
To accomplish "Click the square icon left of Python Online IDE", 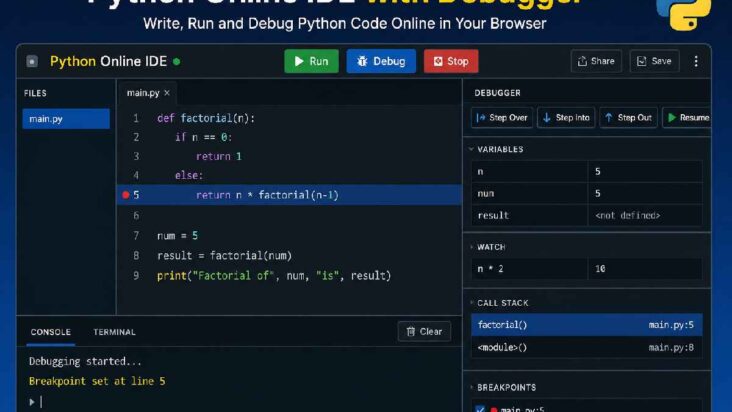I will coord(32,61).
